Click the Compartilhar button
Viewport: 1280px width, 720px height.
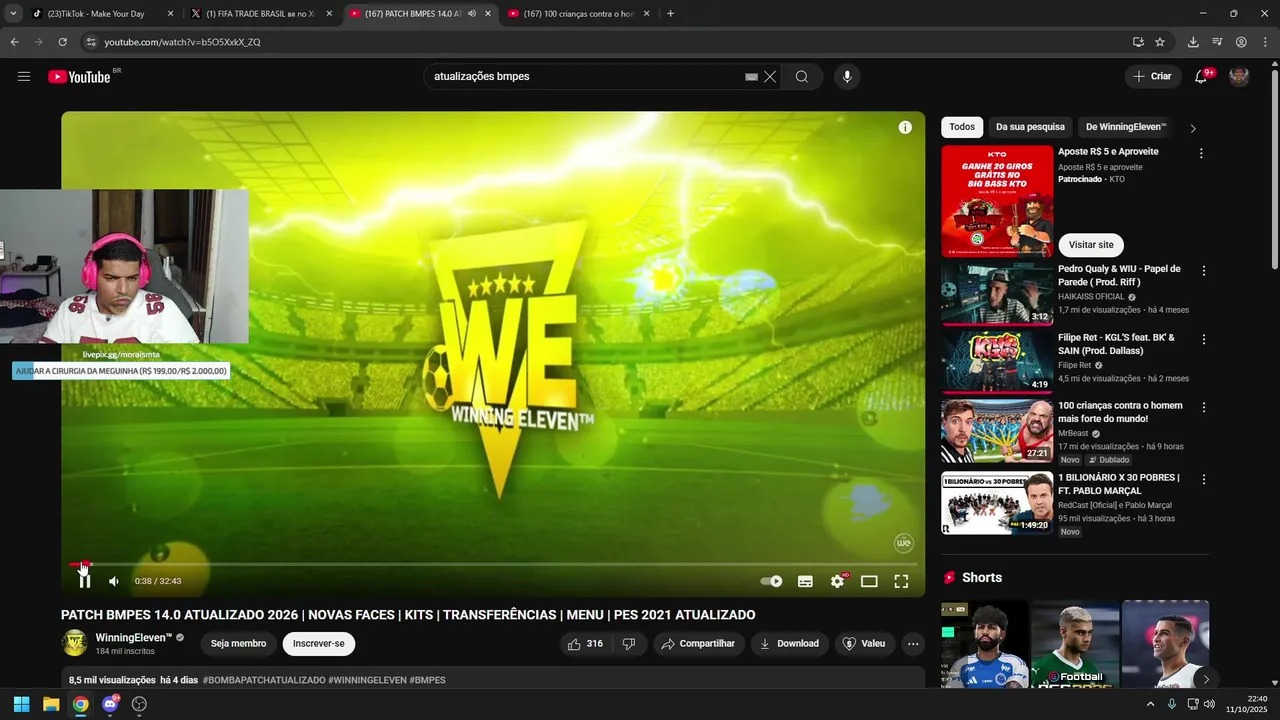click(698, 644)
